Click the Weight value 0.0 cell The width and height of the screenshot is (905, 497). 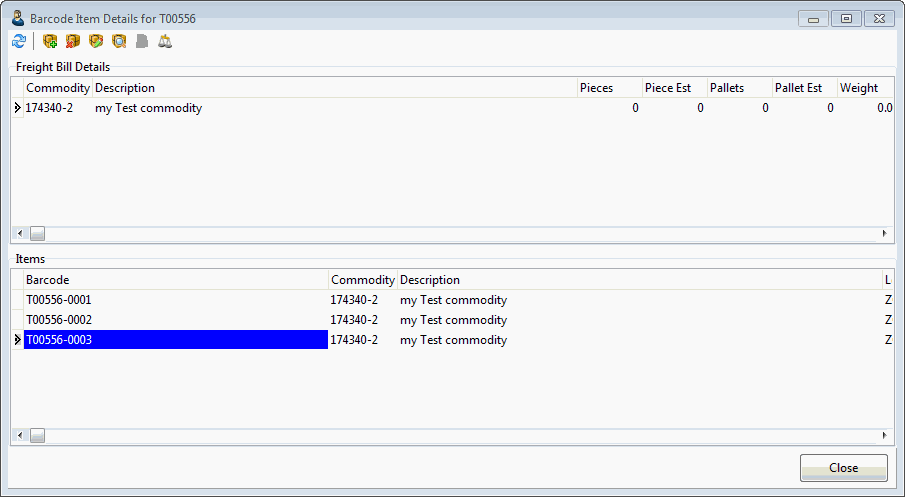[x=866, y=108]
